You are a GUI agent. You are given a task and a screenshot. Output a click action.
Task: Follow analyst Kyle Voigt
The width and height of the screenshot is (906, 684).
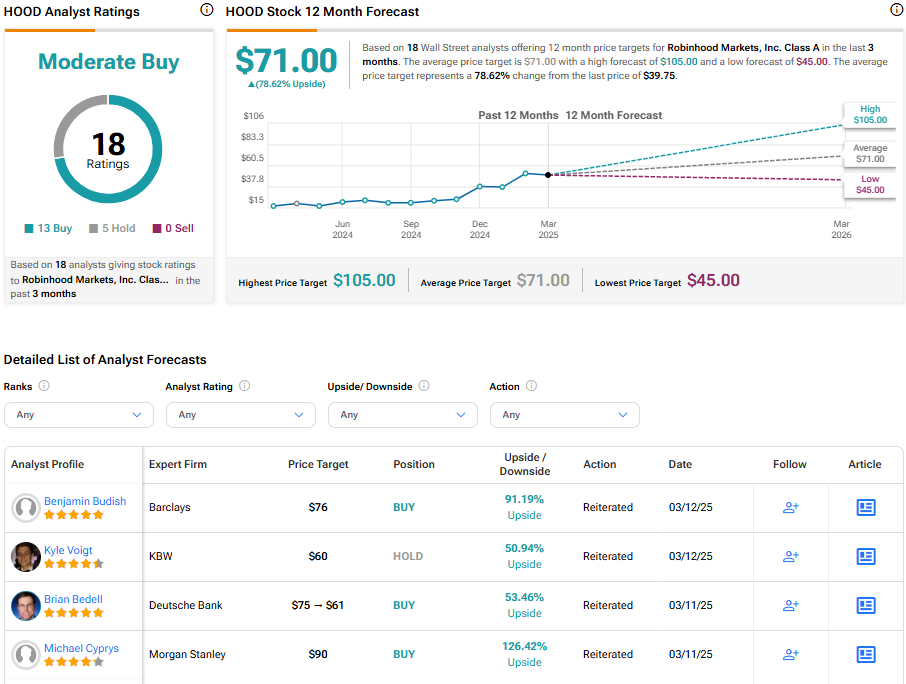[790, 557]
